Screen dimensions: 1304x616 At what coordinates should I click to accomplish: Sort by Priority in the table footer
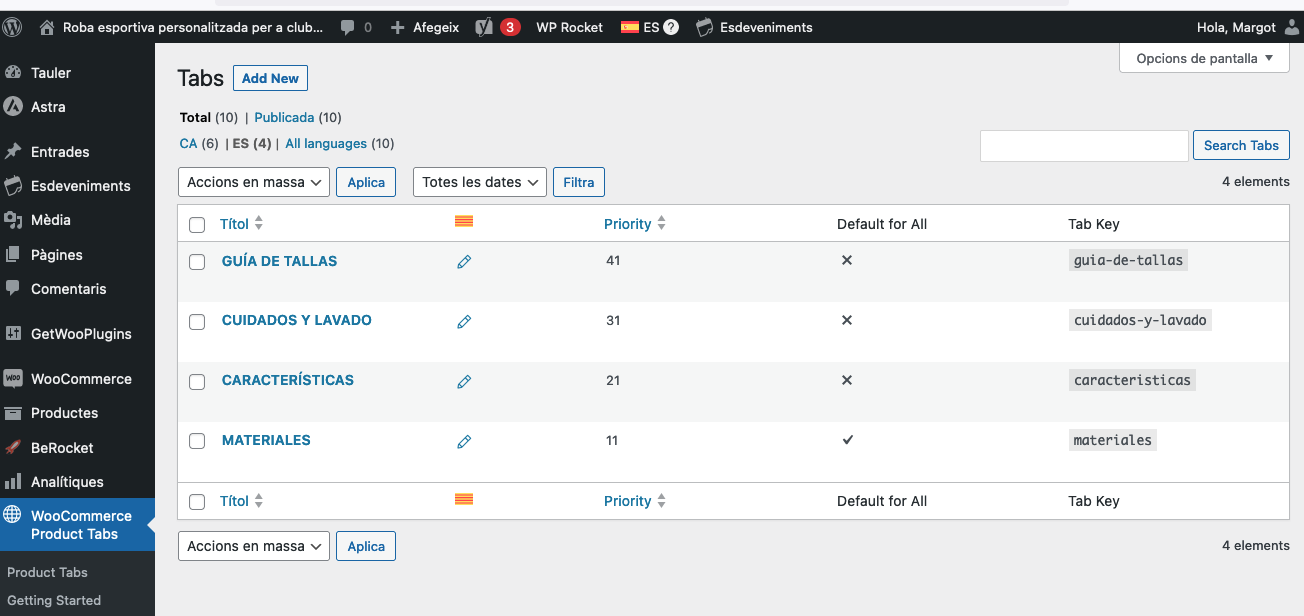coord(635,501)
